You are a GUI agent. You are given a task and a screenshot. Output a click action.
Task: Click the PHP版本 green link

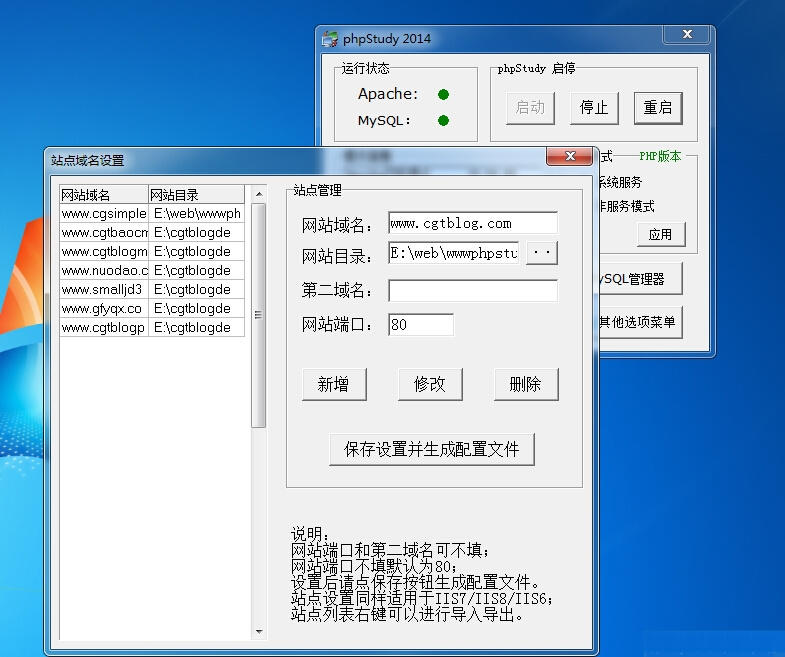tap(660, 156)
